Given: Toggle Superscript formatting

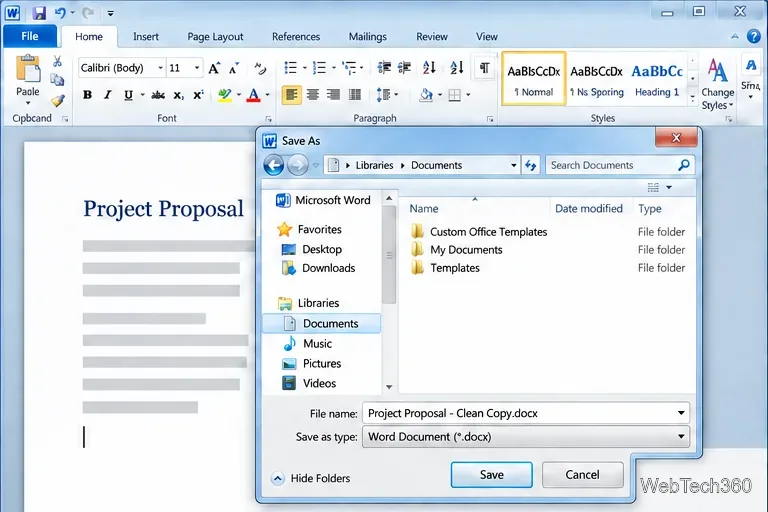Looking at the screenshot, I should coord(198,95).
